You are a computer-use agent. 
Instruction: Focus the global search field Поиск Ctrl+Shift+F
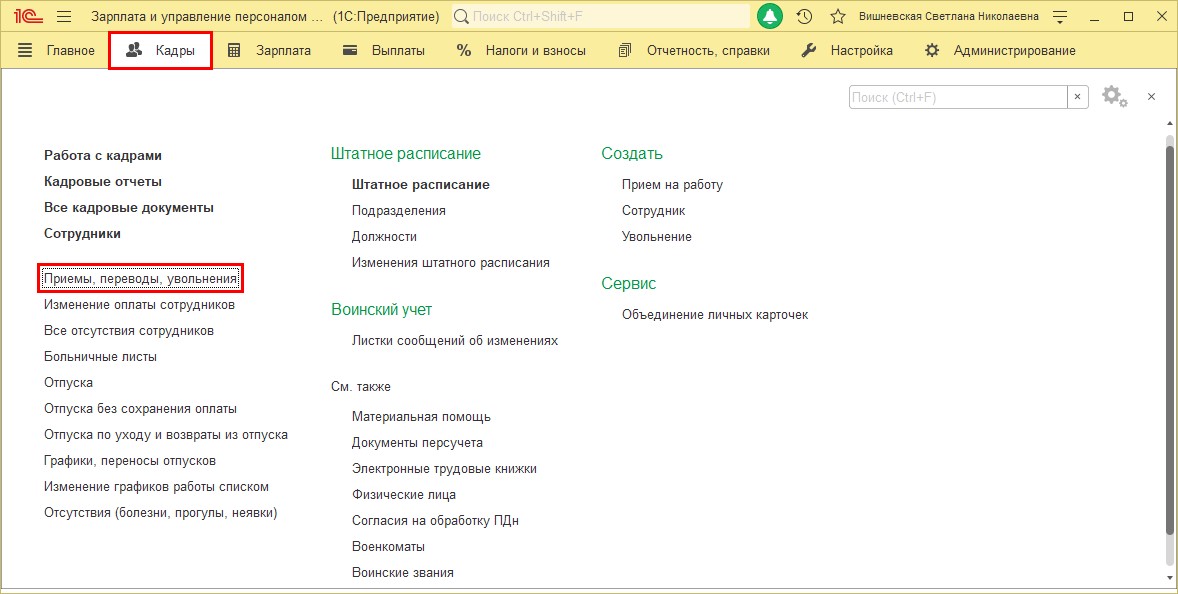click(x=601, y=17)
